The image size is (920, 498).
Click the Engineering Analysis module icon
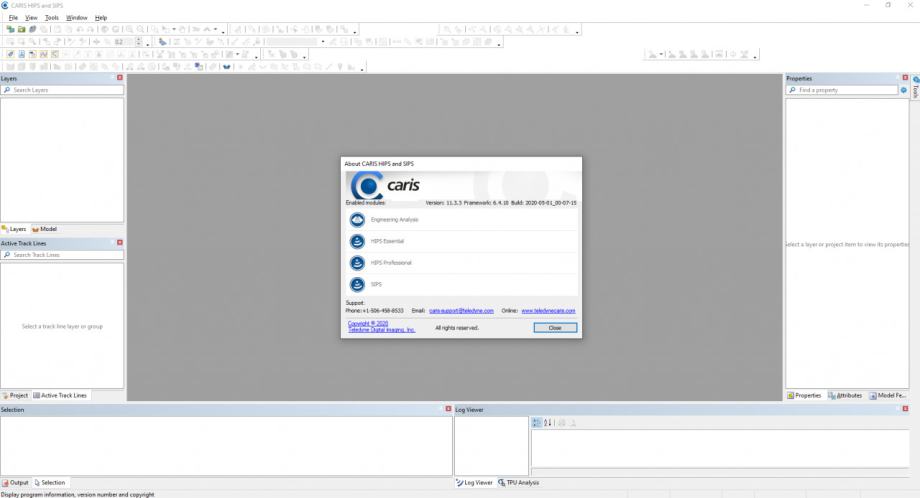click(x=357, y=220)
